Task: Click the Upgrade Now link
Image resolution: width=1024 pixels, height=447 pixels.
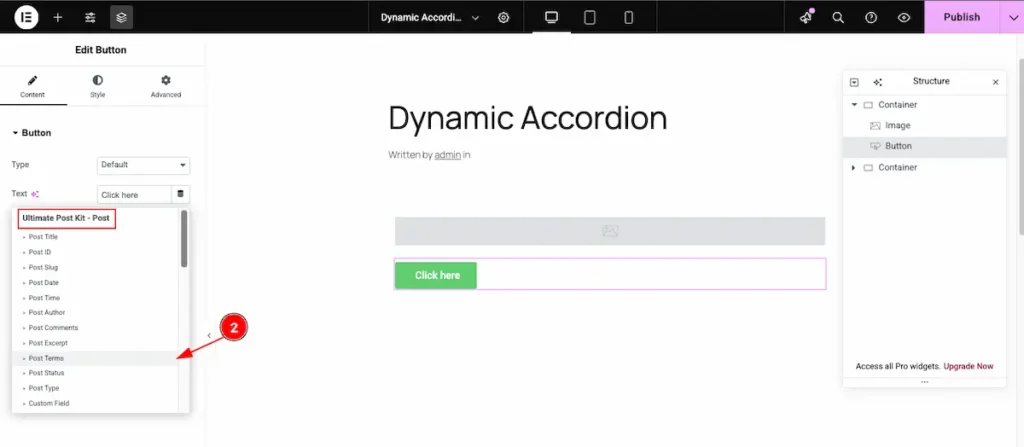Action: (968, 366)
